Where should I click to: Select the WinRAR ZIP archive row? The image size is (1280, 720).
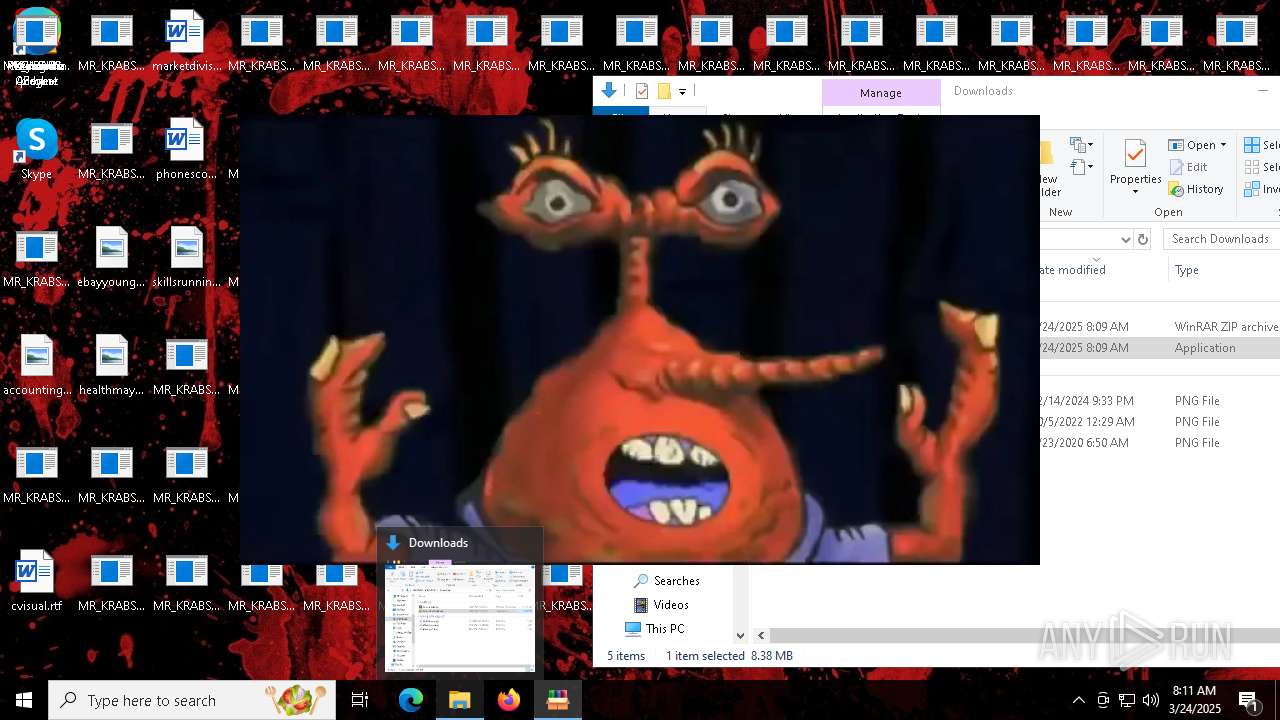(1160, 327)
